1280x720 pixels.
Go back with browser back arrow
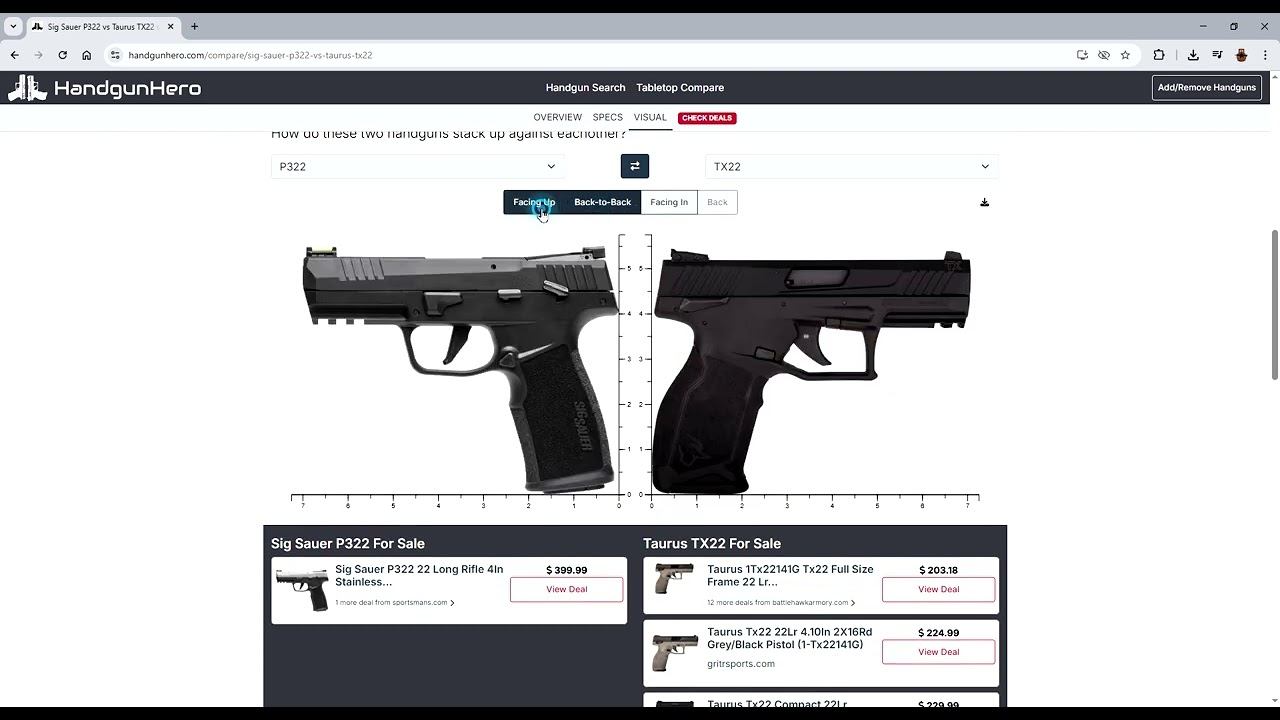14,55
